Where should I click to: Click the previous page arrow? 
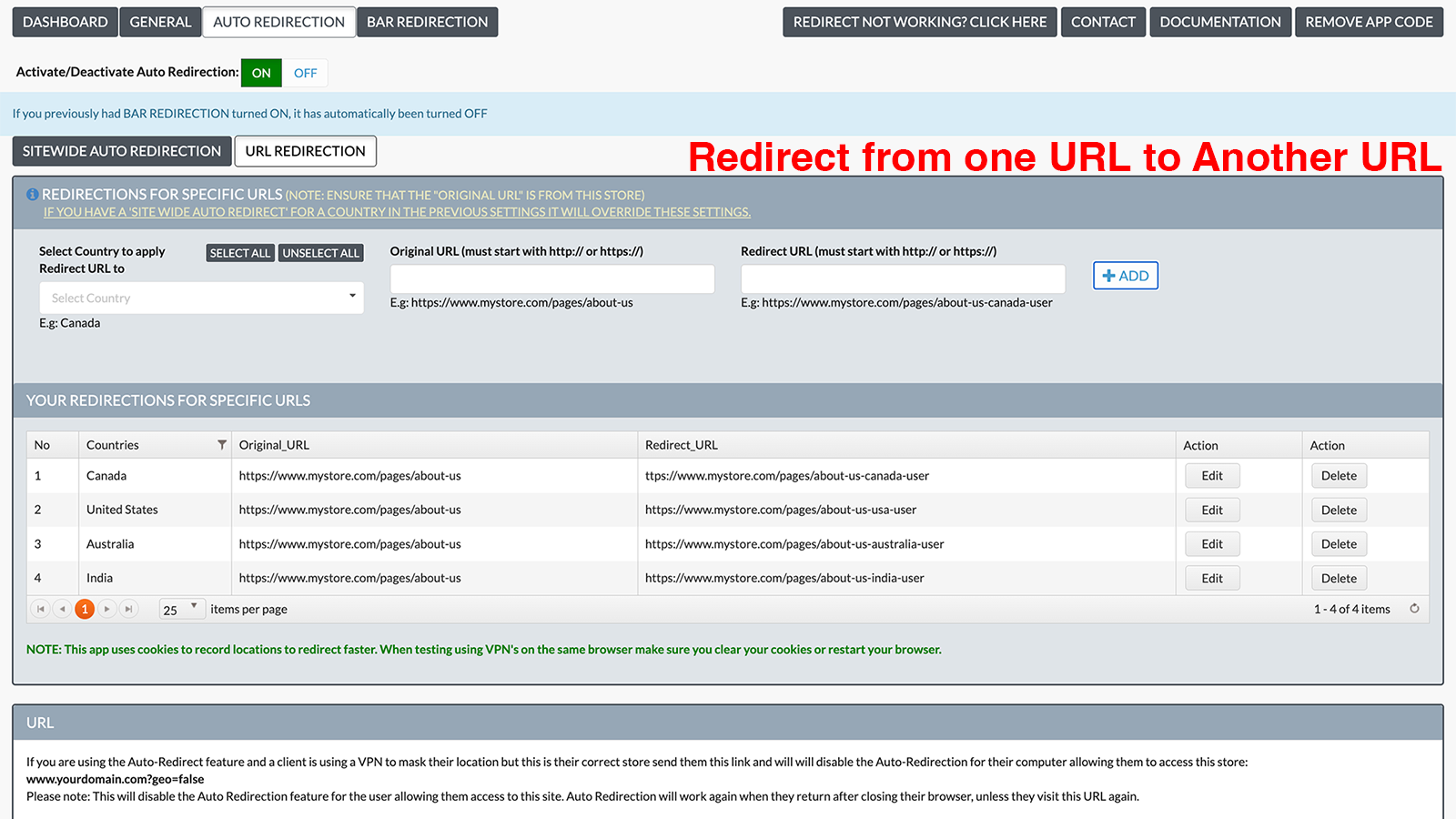point(62,608)
